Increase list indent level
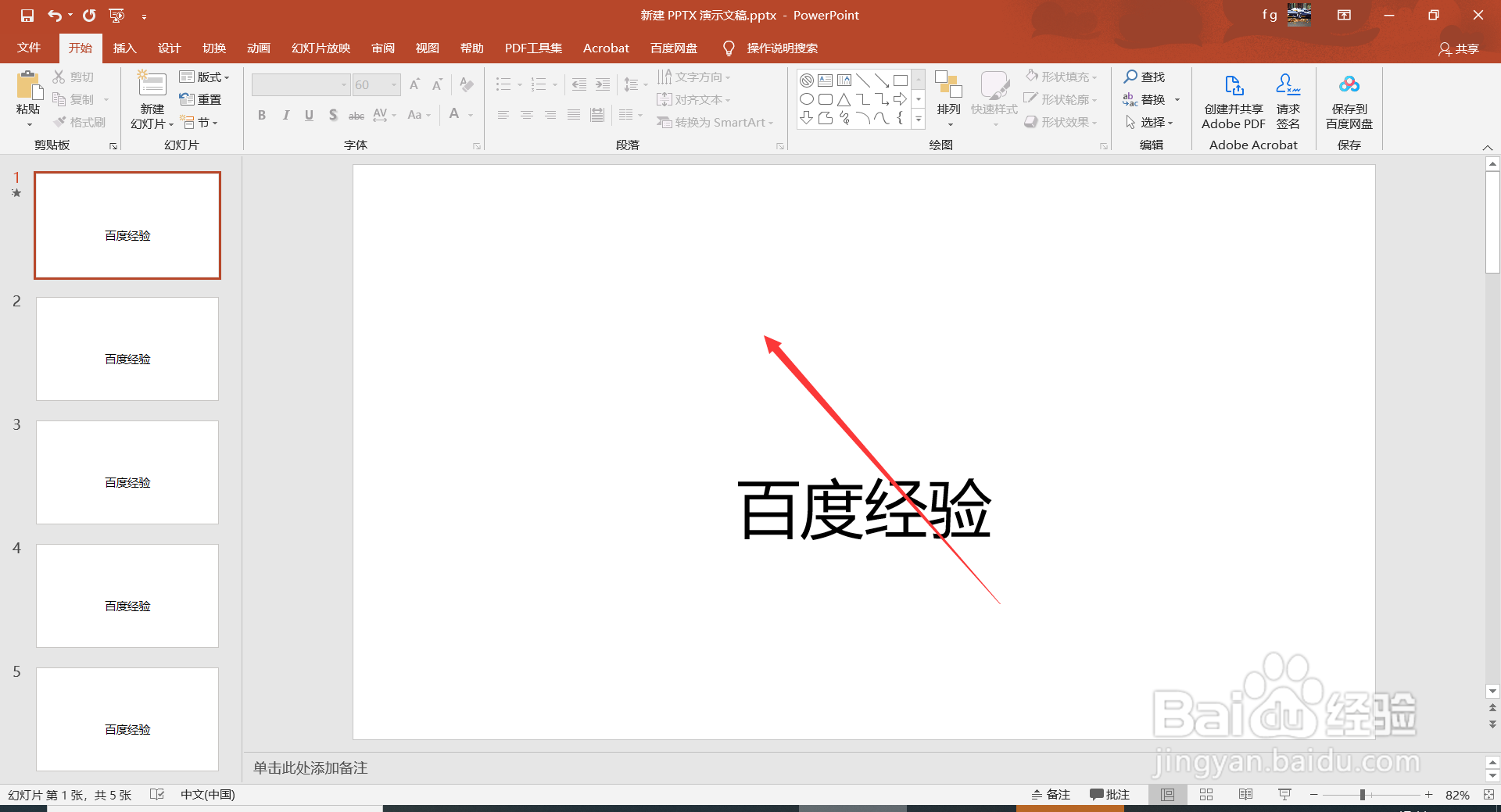 point(603,84)
